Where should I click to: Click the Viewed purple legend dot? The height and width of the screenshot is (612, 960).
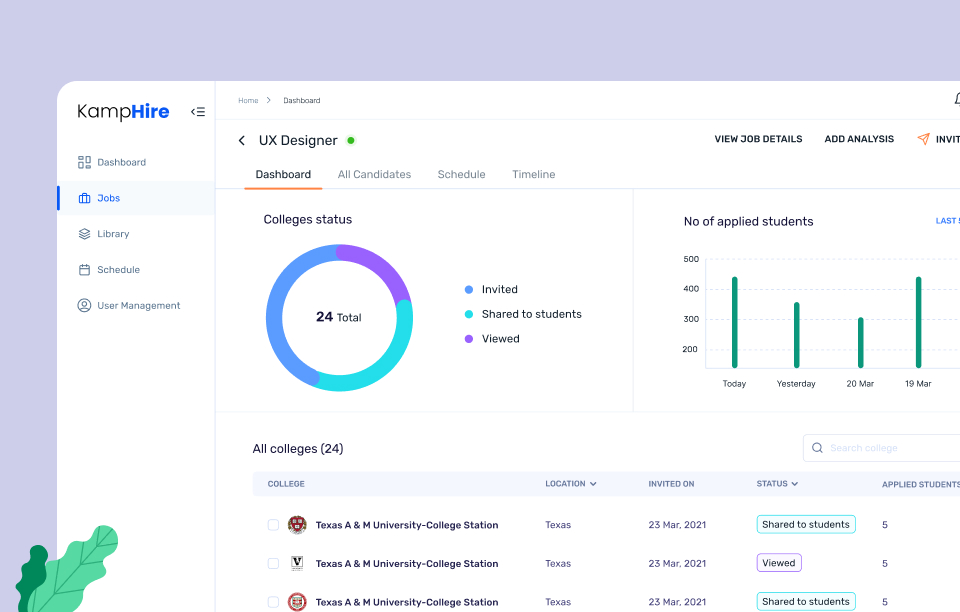469,339
